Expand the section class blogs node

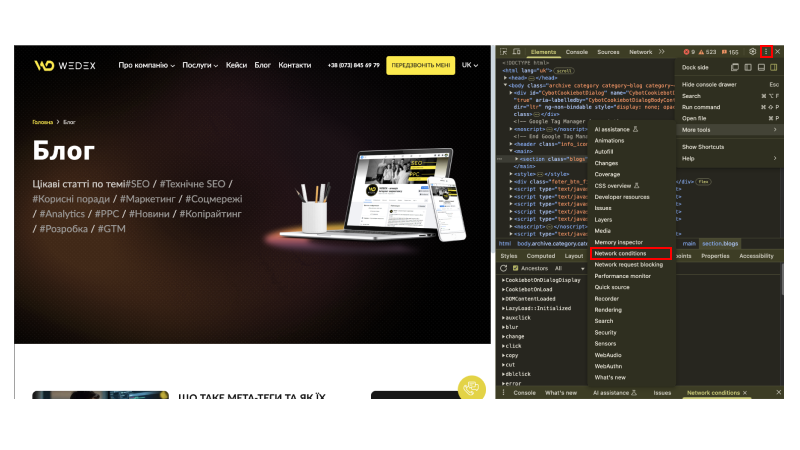click(516, 159)
